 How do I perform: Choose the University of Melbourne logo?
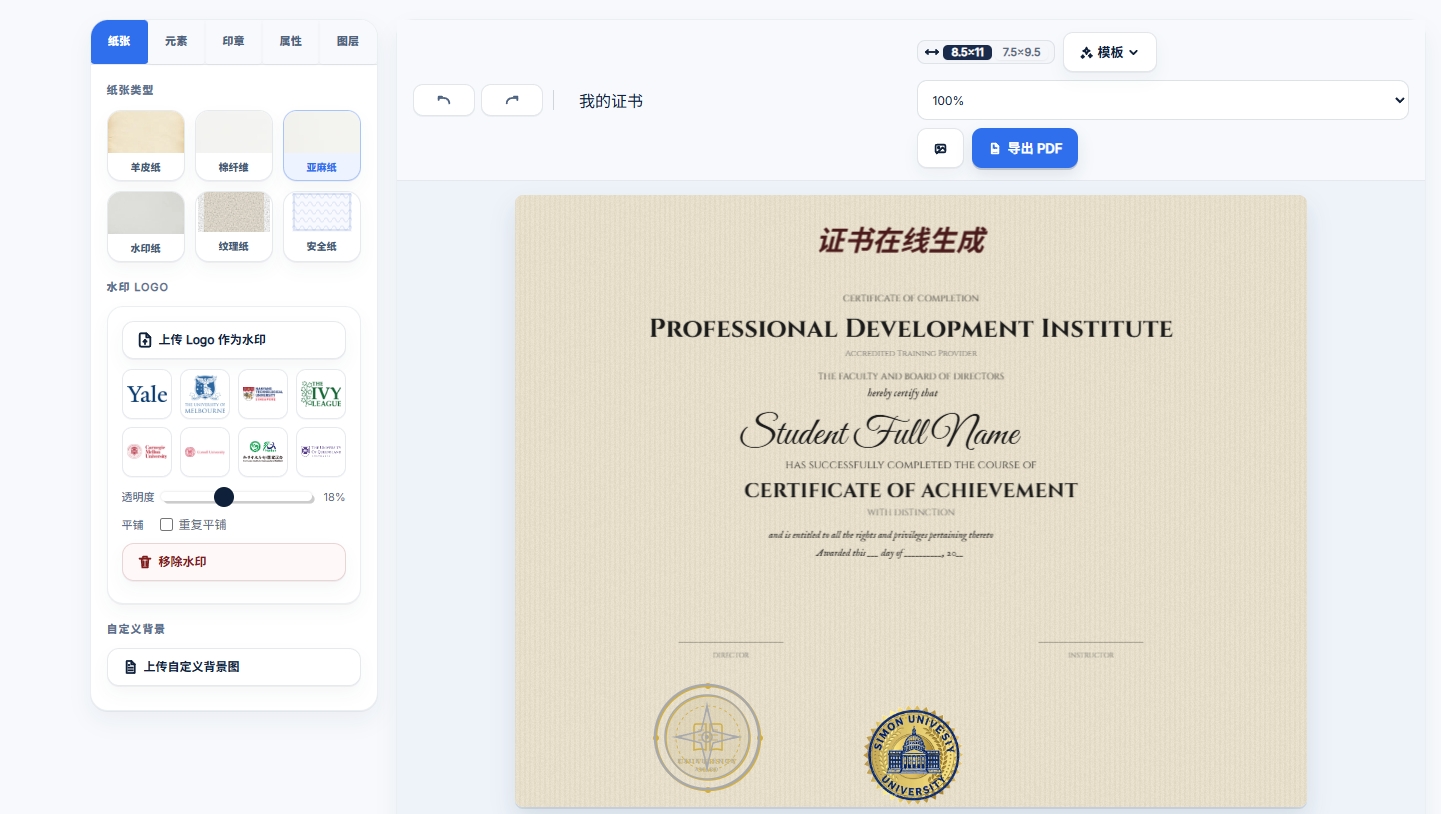click(205, 394)
